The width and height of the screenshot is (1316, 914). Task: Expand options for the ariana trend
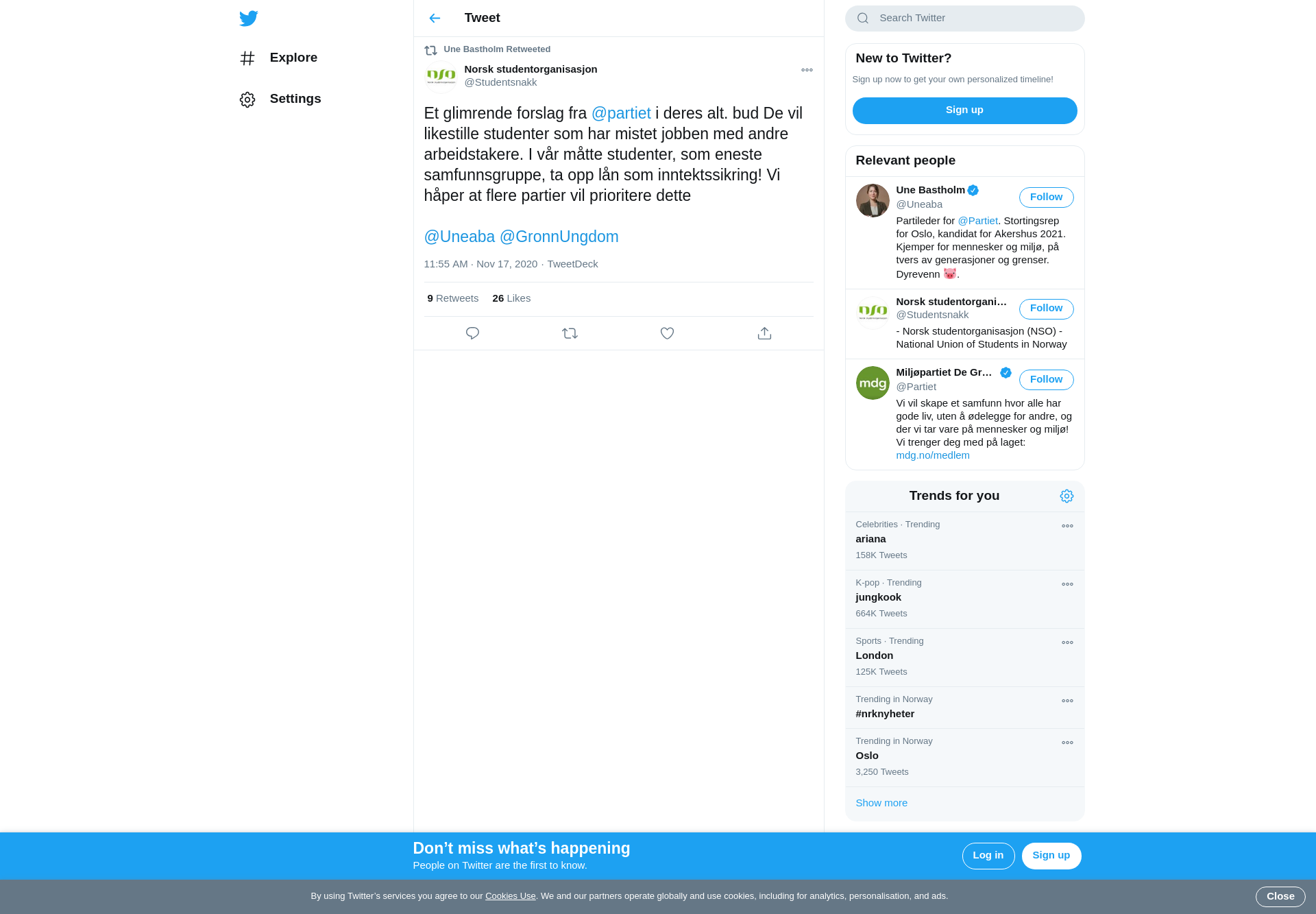pos(1067,526)
